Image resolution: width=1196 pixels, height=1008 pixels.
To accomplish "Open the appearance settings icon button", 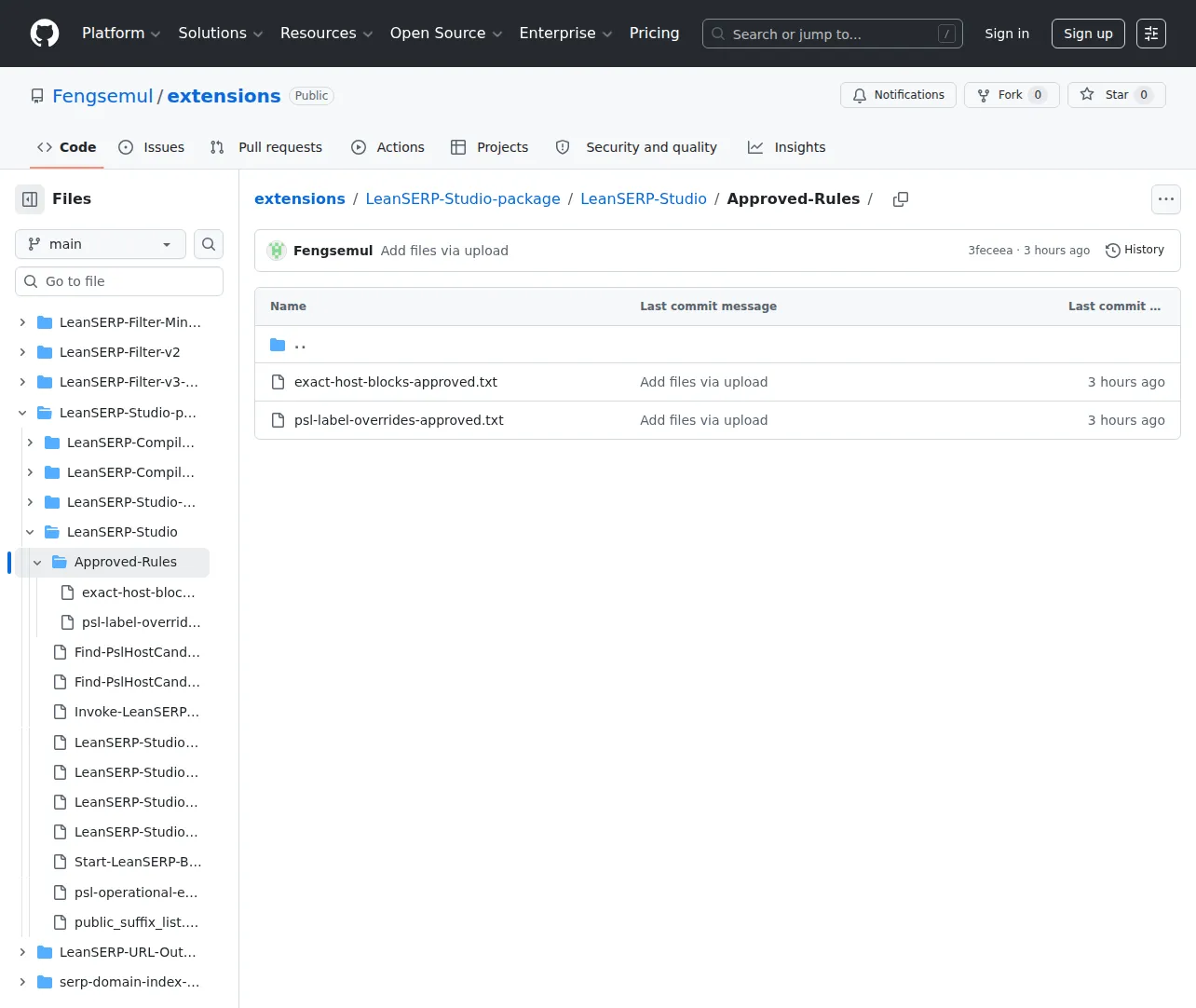I will (1151, 34).
